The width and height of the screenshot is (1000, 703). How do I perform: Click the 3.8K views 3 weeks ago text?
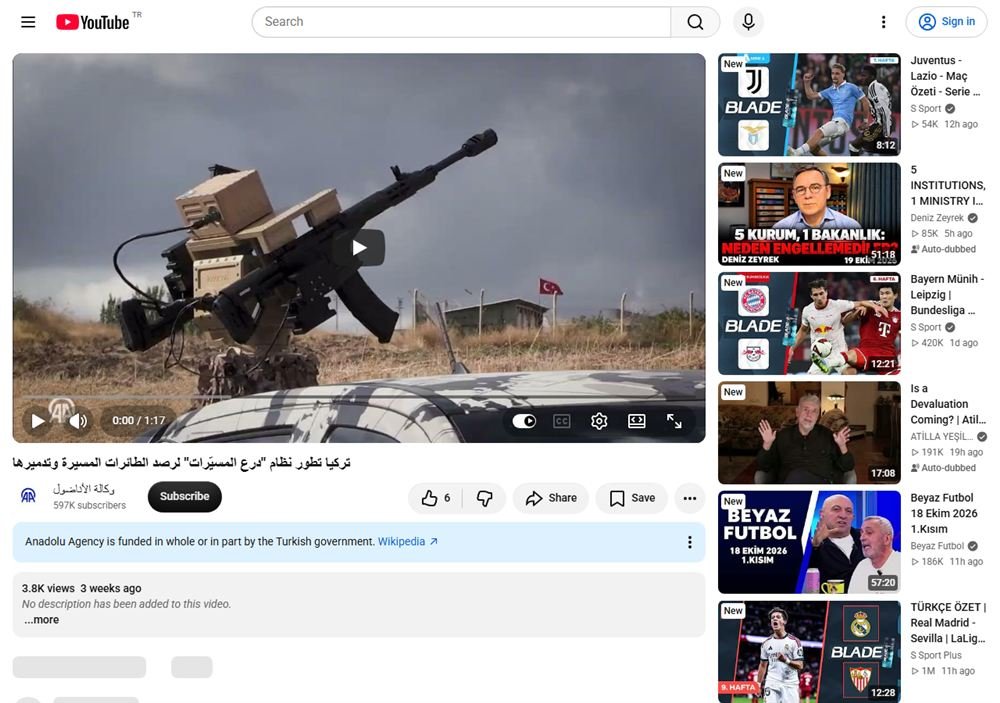(x=82, y=588)
